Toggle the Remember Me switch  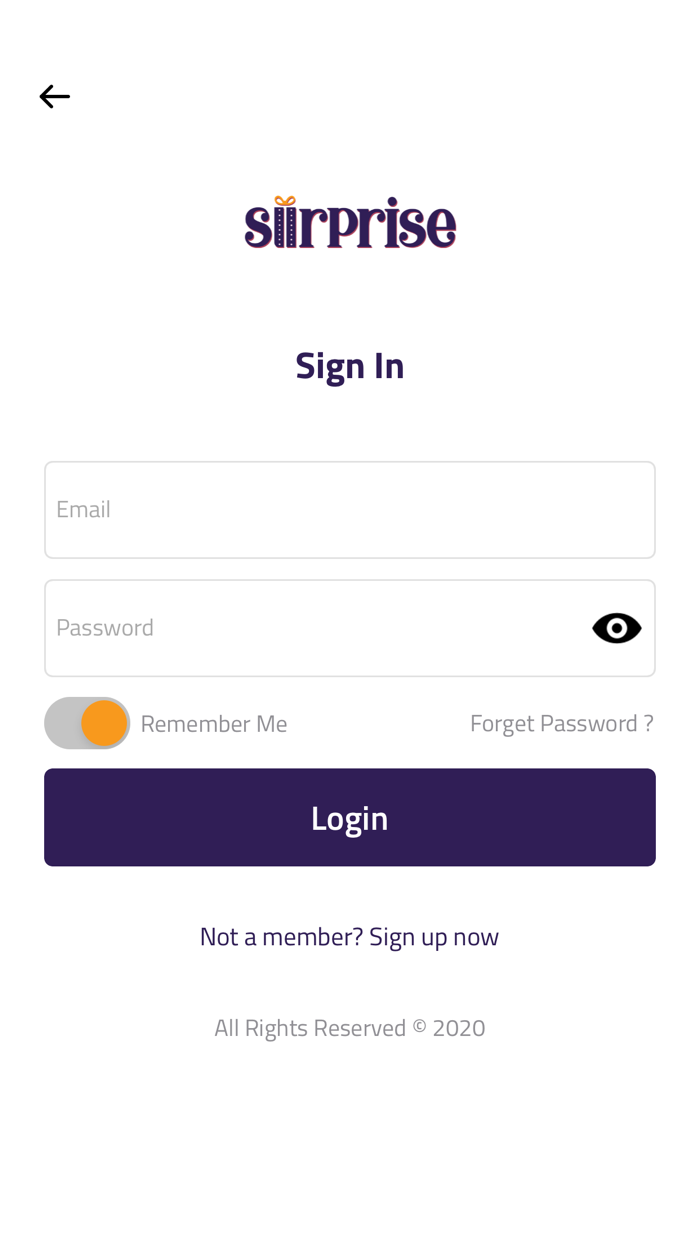click(87, 723)
